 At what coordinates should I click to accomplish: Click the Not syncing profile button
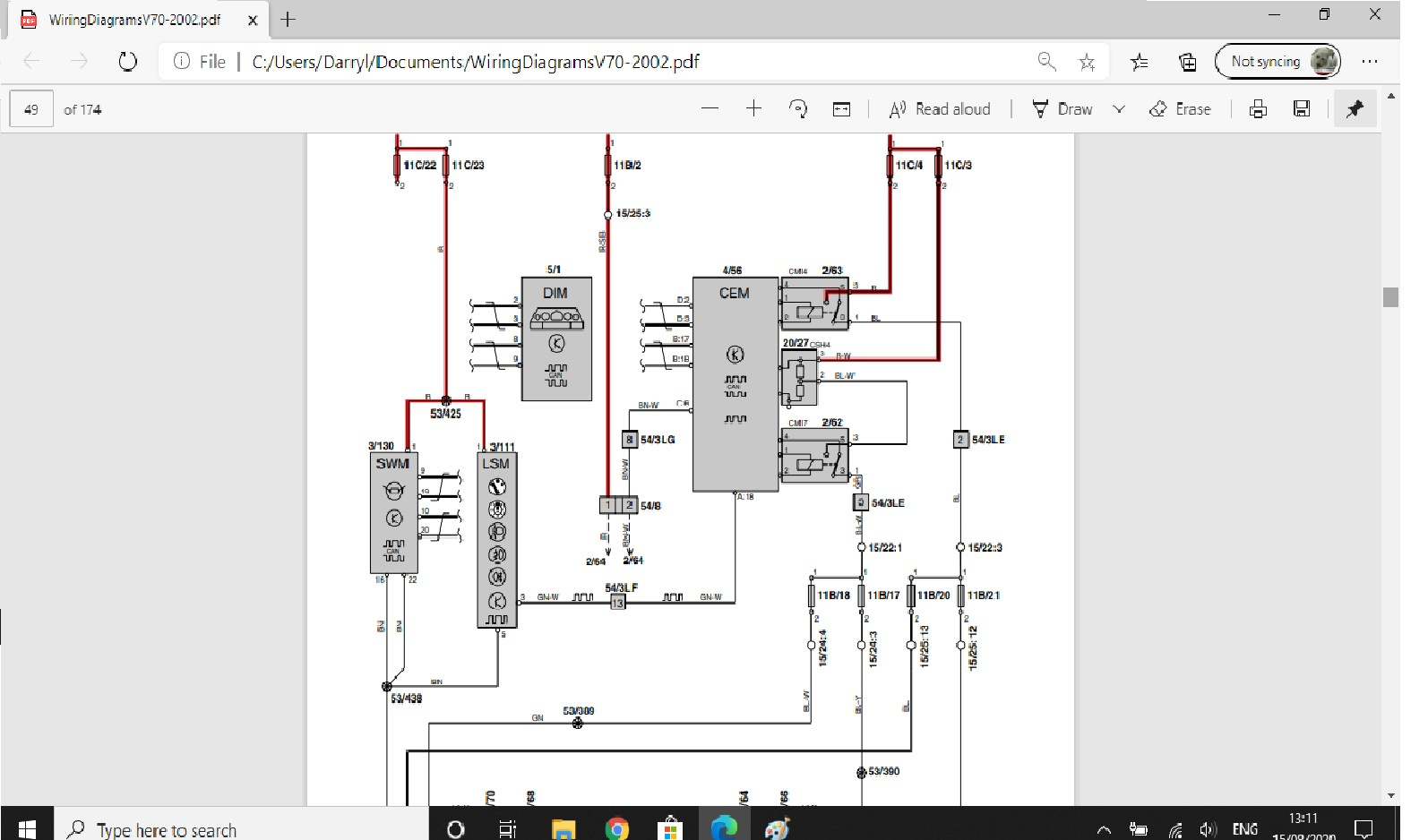(1277, 62)
